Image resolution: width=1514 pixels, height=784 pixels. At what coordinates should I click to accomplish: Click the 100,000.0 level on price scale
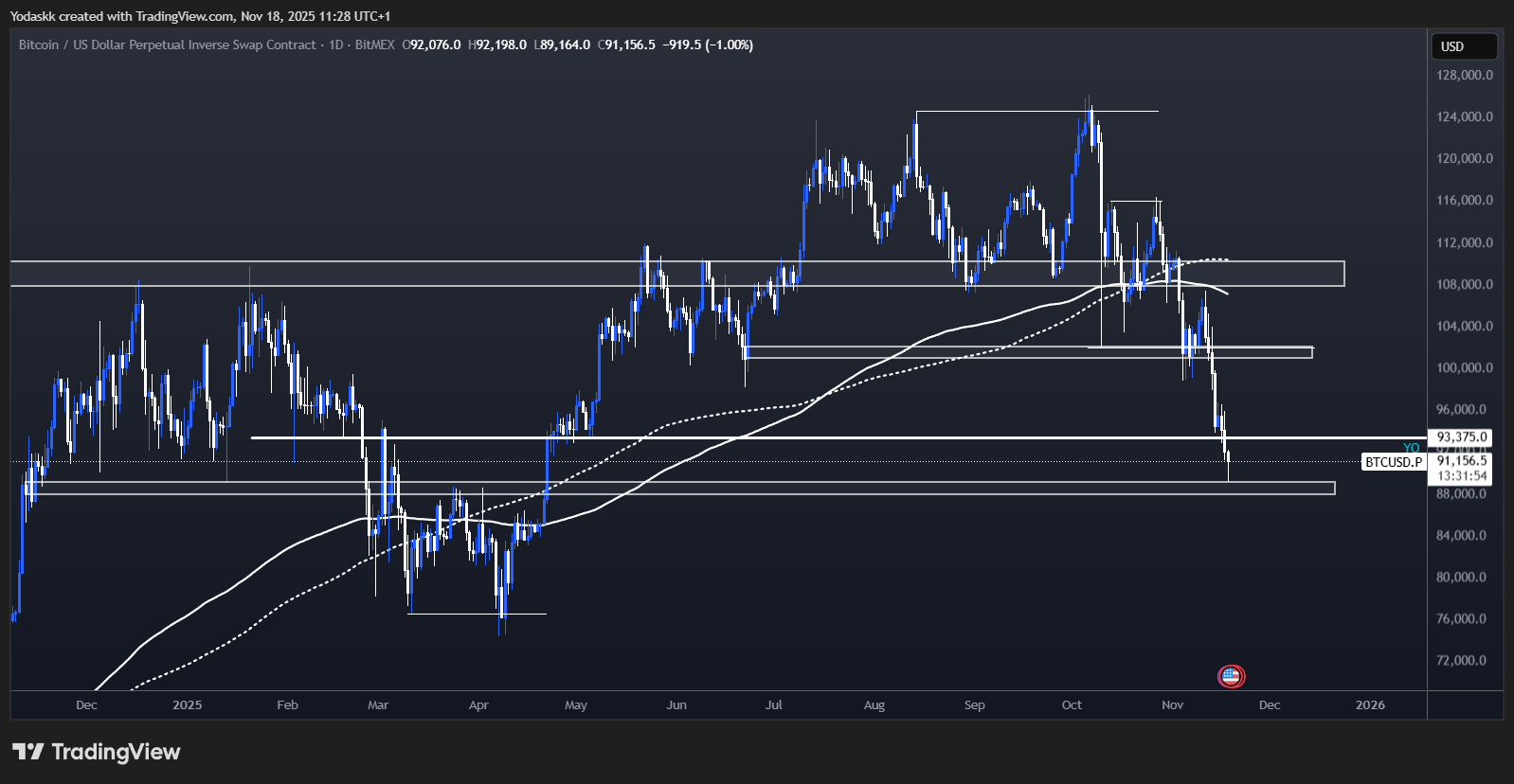click(1464, 367)
